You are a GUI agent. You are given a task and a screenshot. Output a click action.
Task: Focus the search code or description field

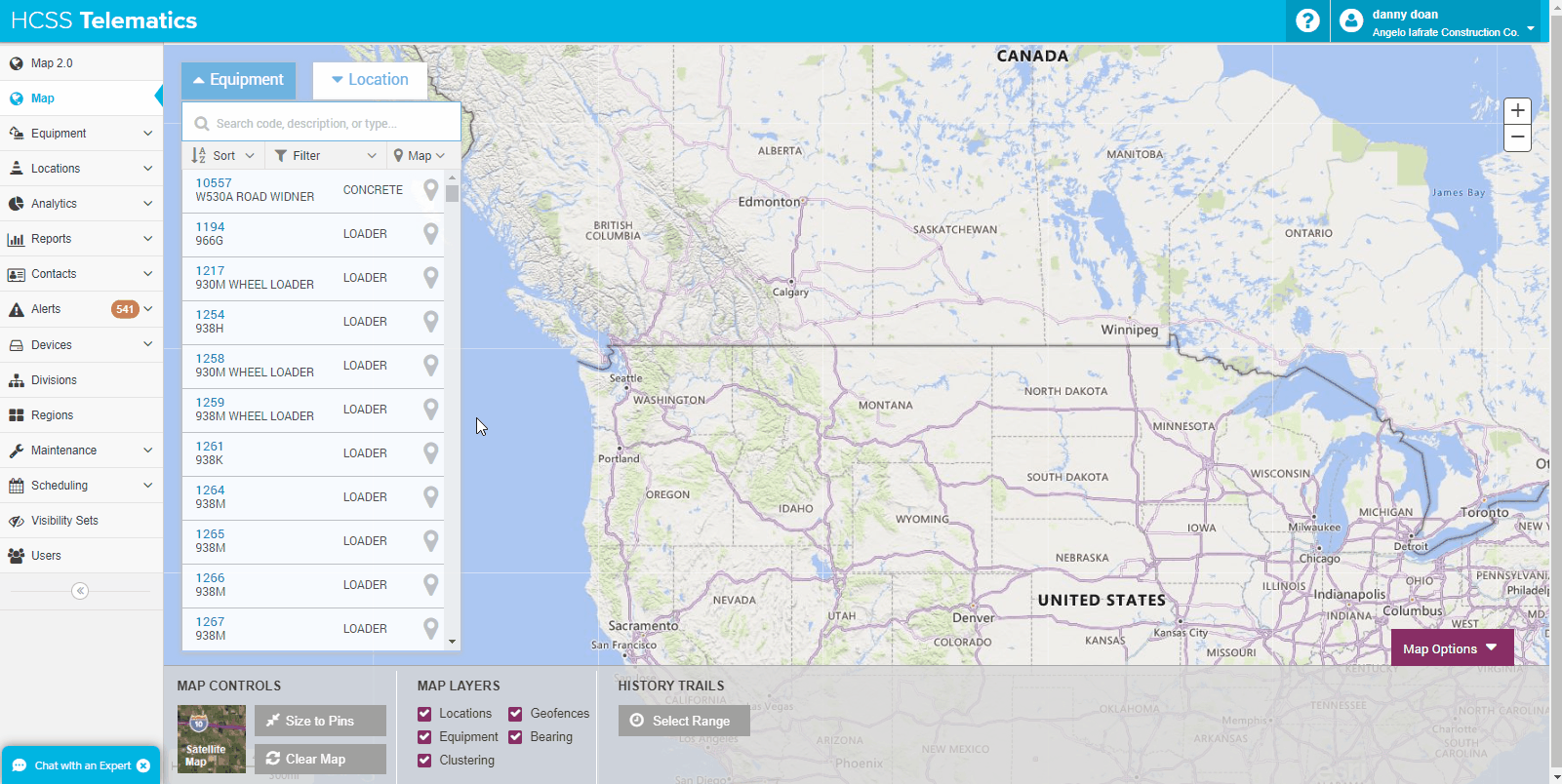[321, 124]
